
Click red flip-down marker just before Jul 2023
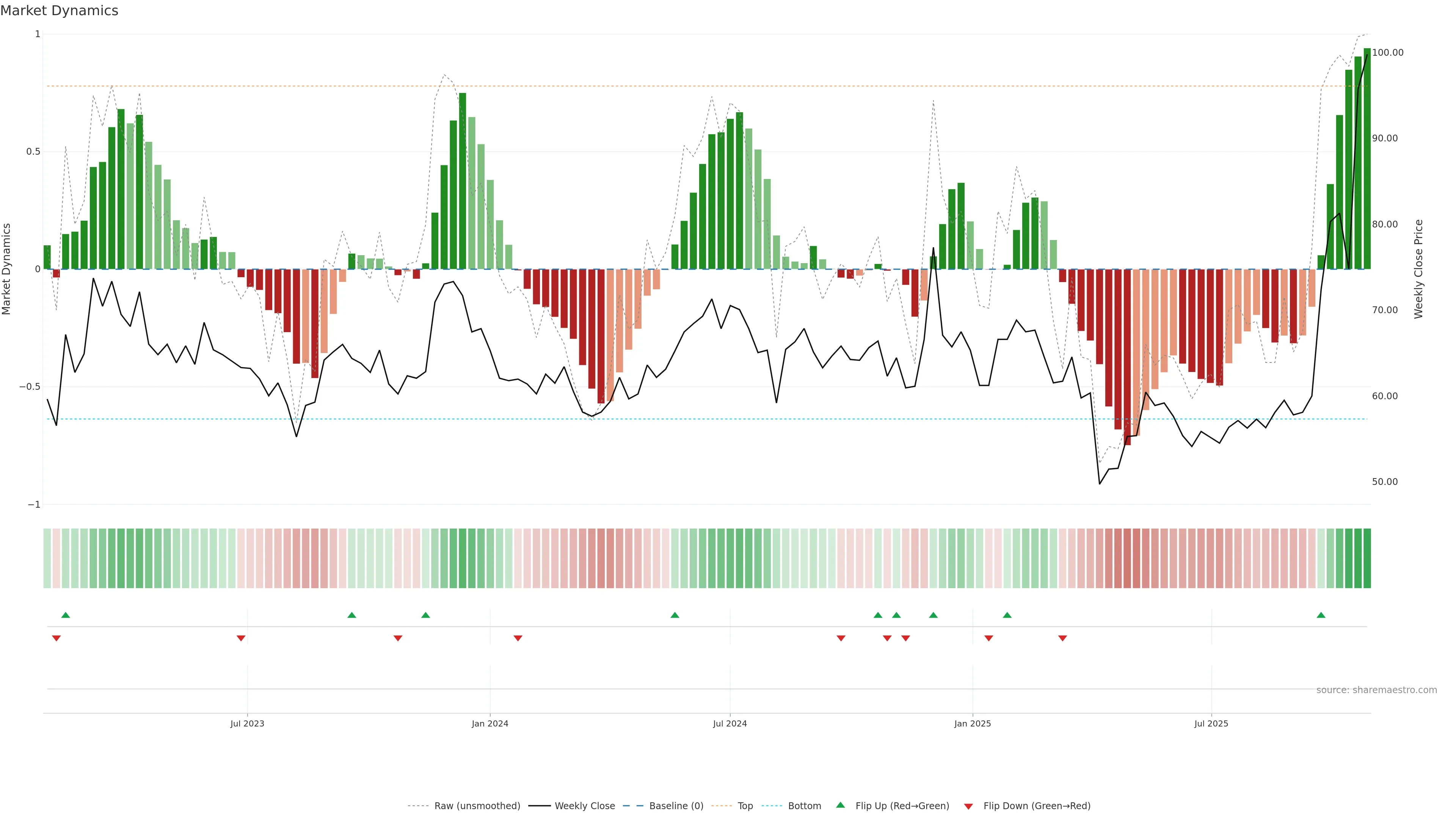[x=241, y=638]
